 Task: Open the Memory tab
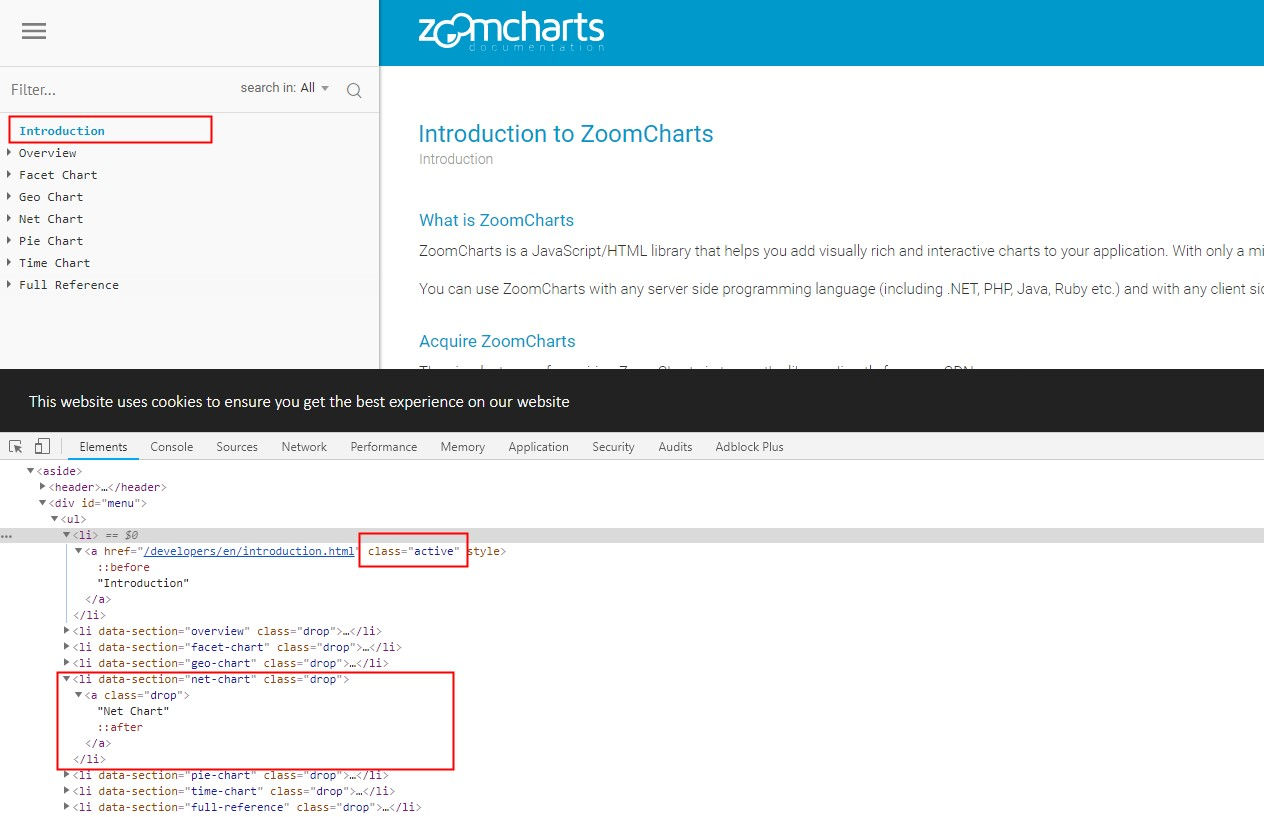[x=462, y=447]
